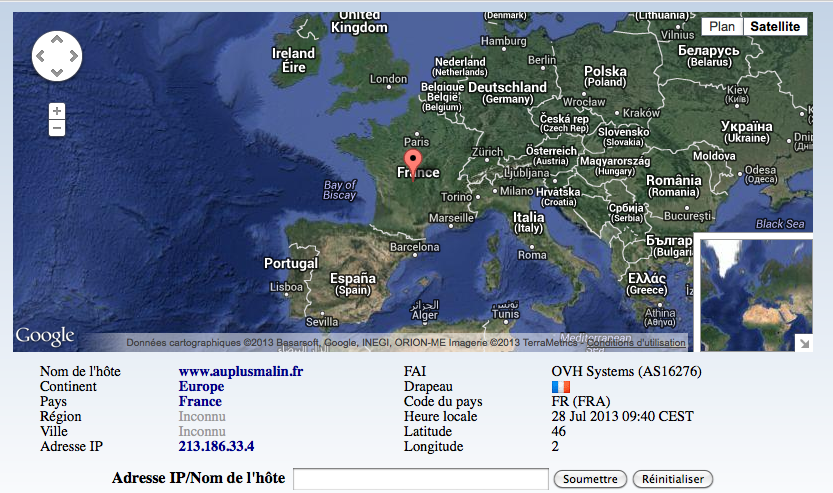Focus the Adresse IP/Nom de l'hôte field
The image size is (833, 493).
point(421,479)
